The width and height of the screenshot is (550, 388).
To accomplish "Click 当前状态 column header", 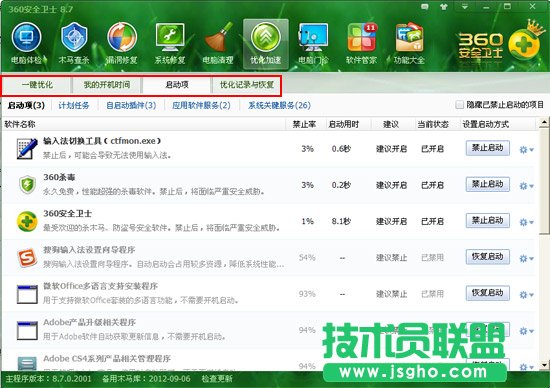I will pos(433,125).
